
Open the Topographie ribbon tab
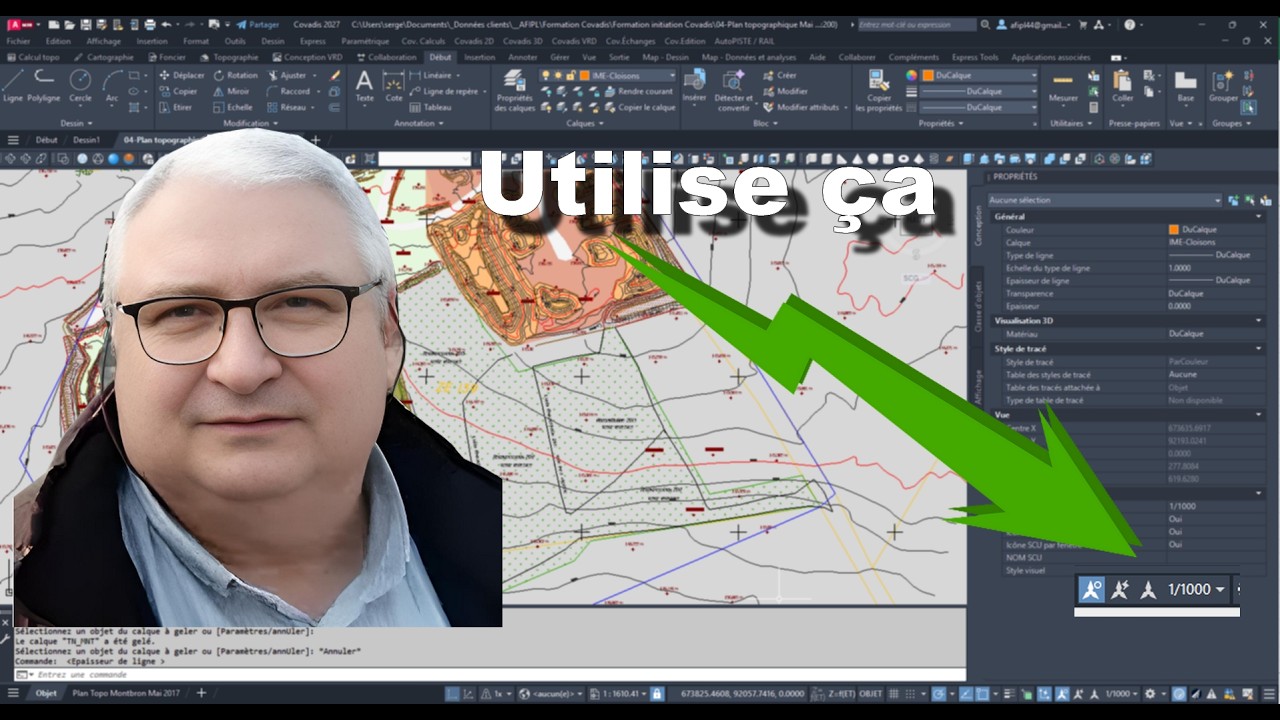click(229, 57)
